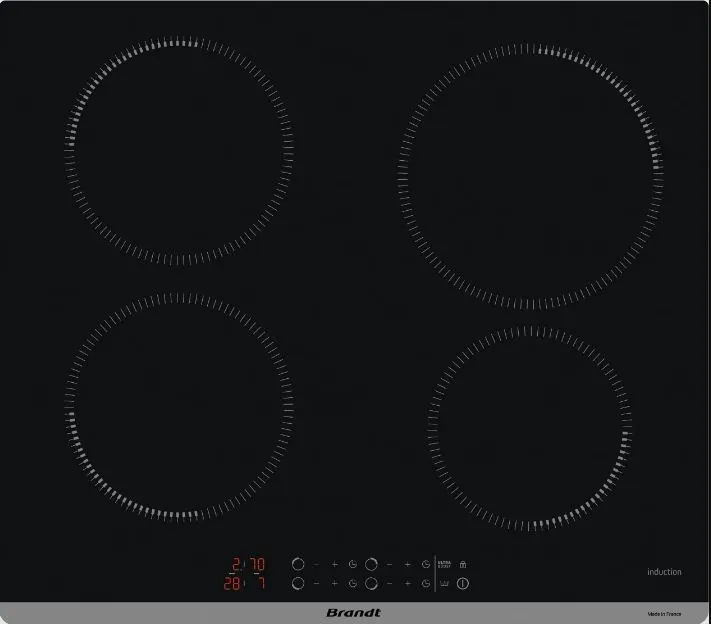The height and width of the screenshot is (624, 711).
Task: Select the top-row second zone circle
Action: point(371,564)
